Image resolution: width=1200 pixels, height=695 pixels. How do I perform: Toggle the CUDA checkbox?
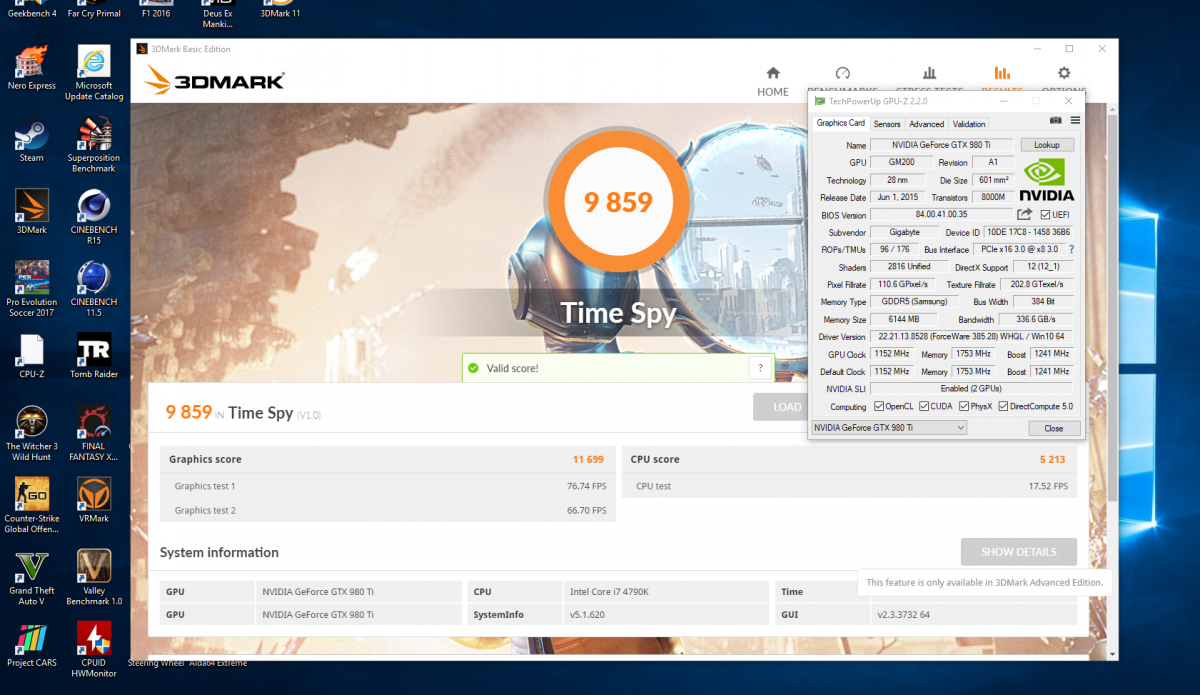pos(924,406)
